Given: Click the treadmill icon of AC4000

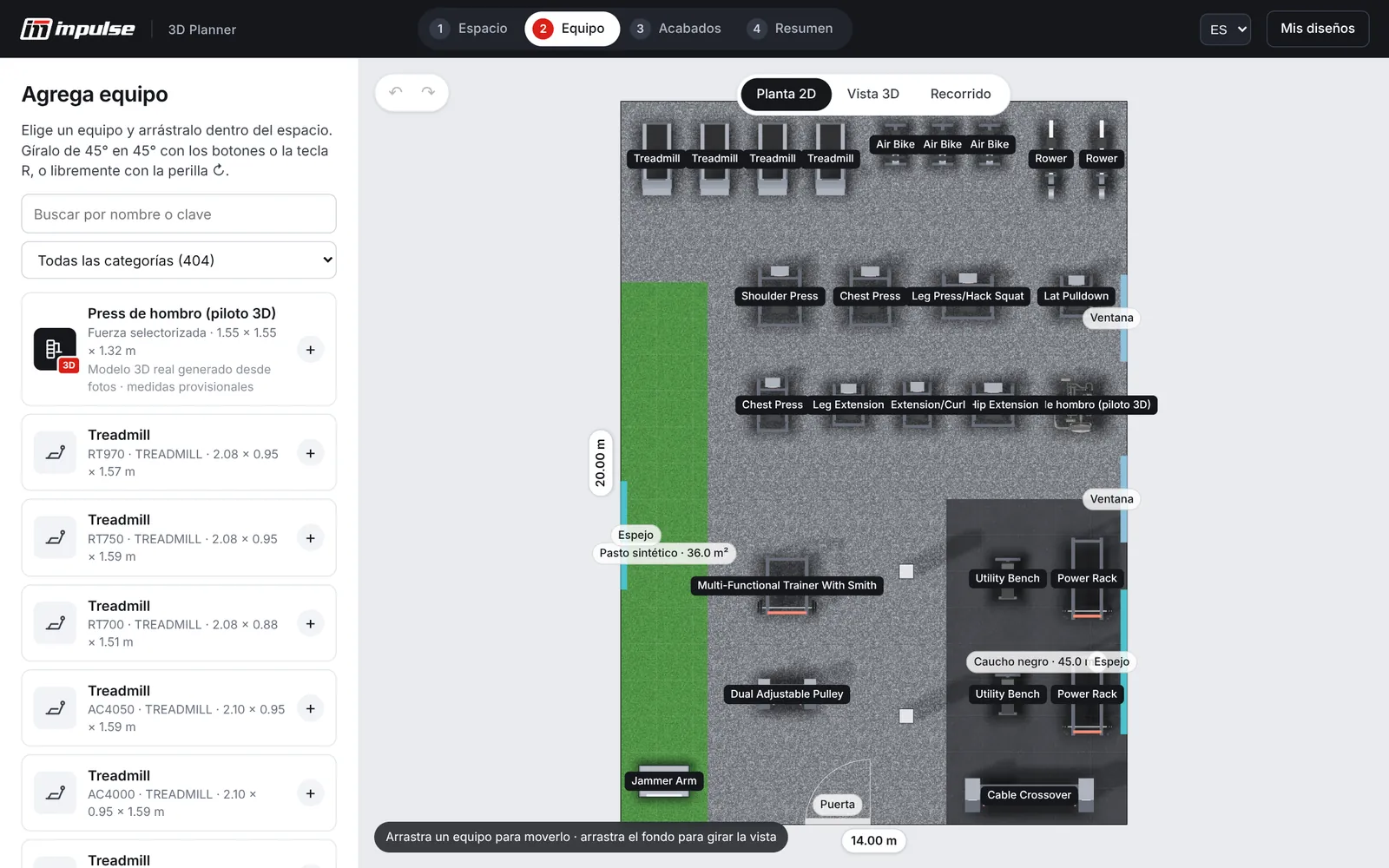Looking at the screenshot, I should tap(55, 793).
